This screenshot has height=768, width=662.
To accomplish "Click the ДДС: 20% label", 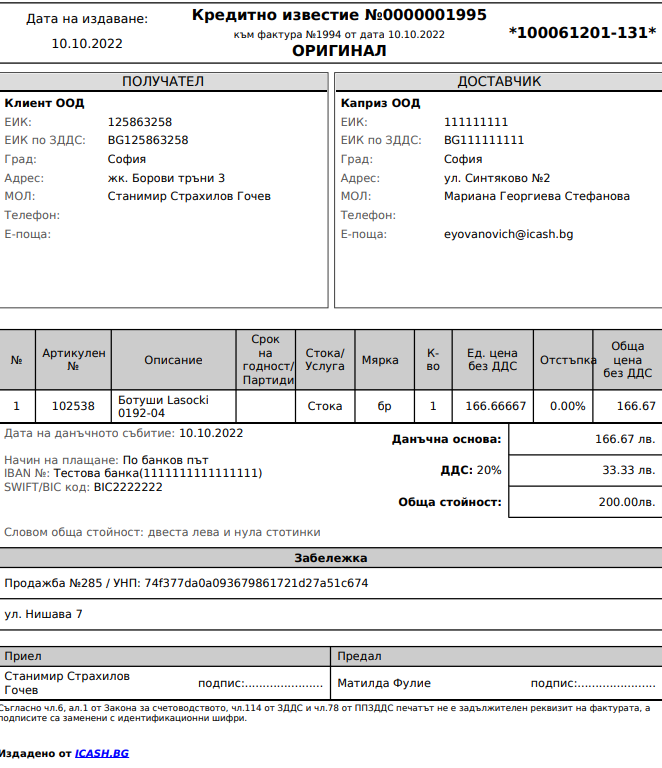I will point(471,470).
